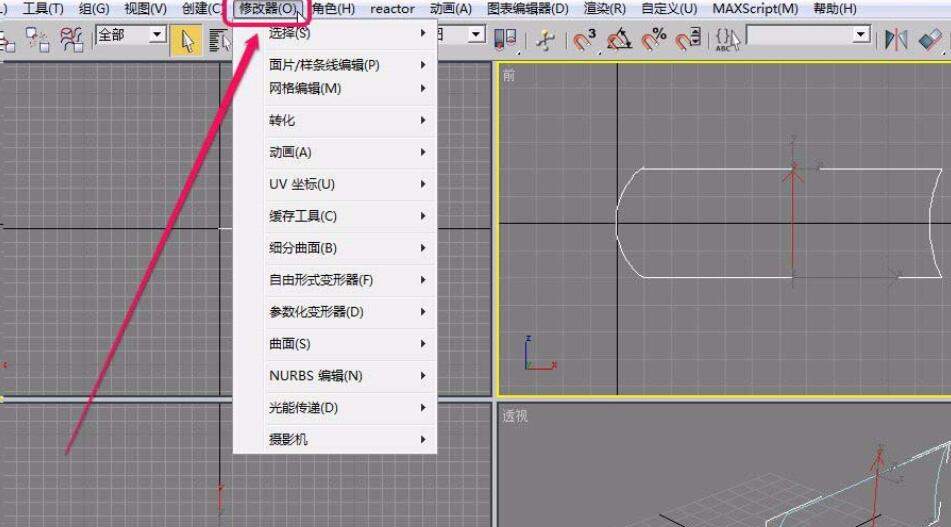Expand 选择(S) submenu
Image resolution: width=951 pixels, height=527 pixels.
coord(350,33)
